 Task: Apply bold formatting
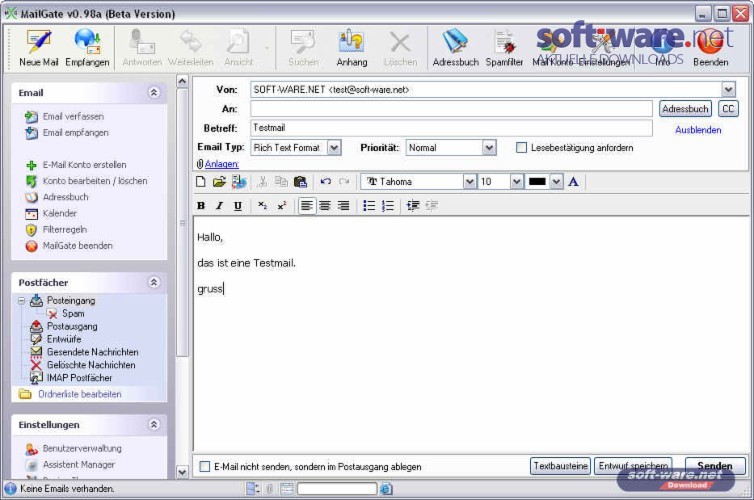point(201,206)
